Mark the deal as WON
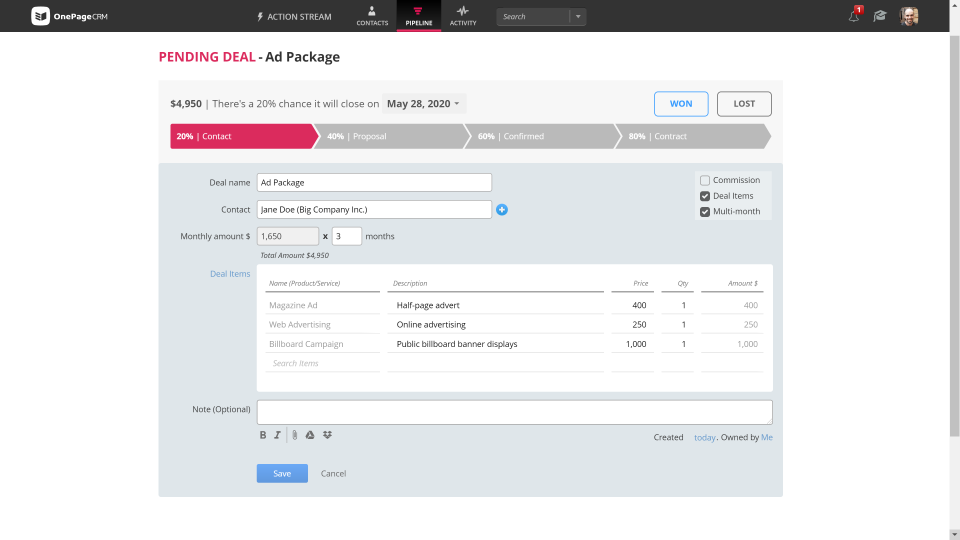 pos(681,103)
